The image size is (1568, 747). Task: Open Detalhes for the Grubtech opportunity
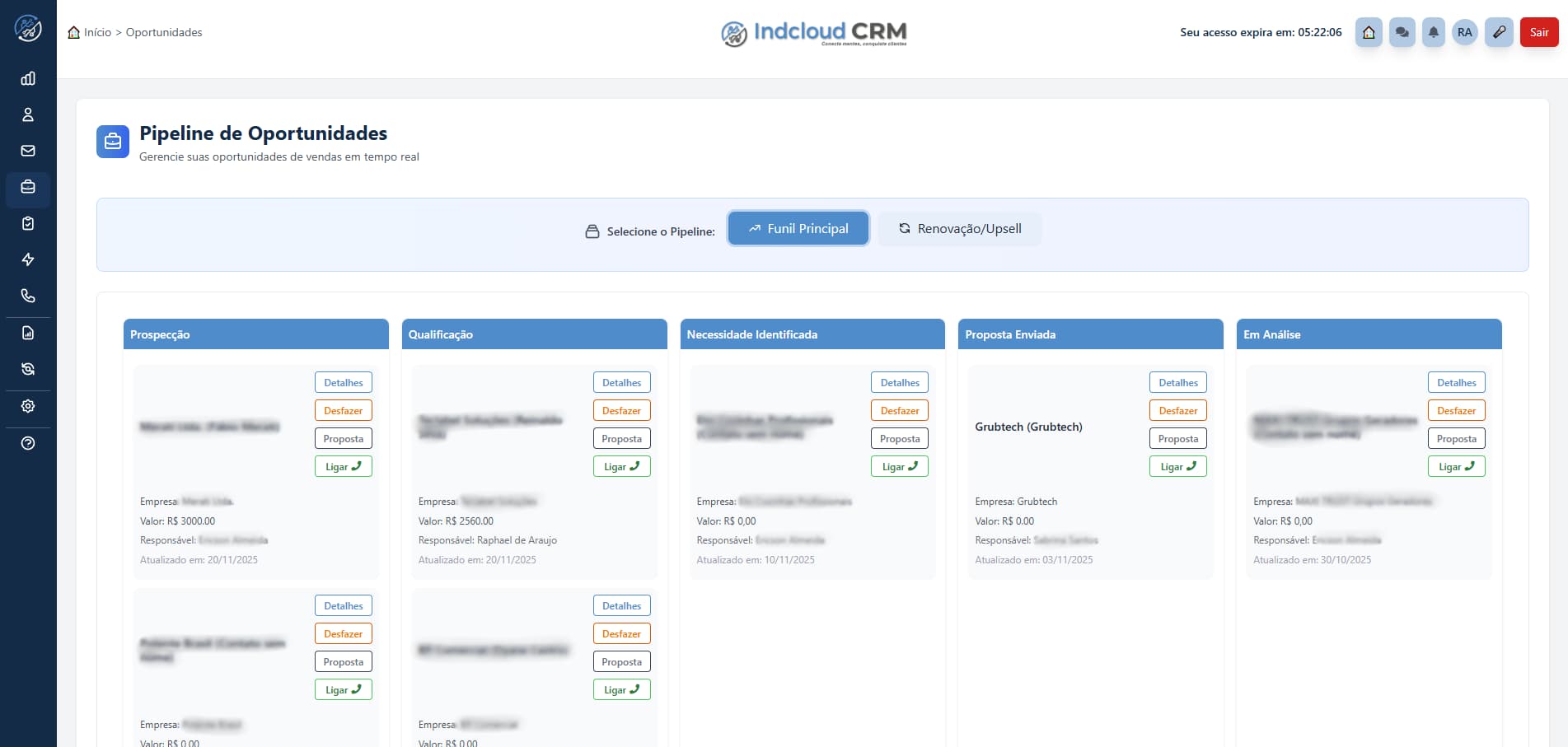tap(1177, 382)
